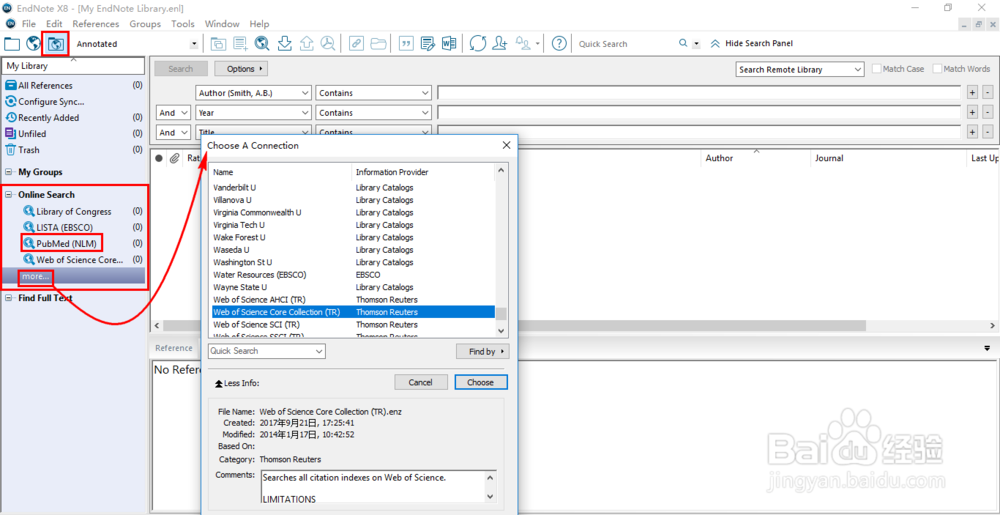Click Help question mark icon
Viewport: 1000px width, 515px height.
(559, 43)
